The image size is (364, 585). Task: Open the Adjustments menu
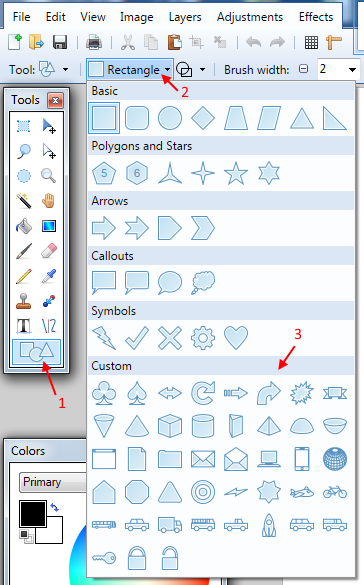[250, 17]
